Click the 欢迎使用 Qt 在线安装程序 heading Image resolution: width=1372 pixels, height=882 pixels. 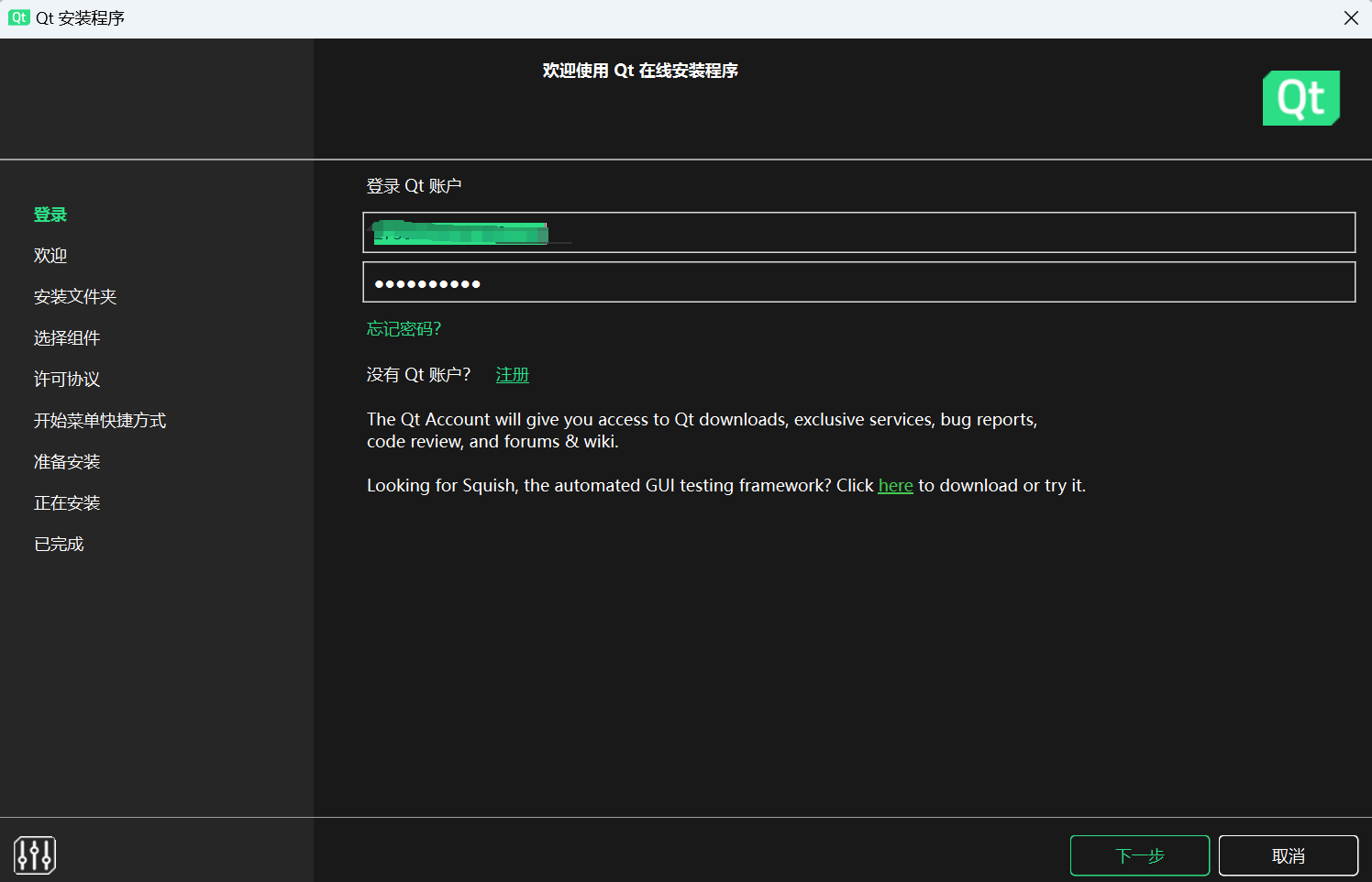coord(640,71)
